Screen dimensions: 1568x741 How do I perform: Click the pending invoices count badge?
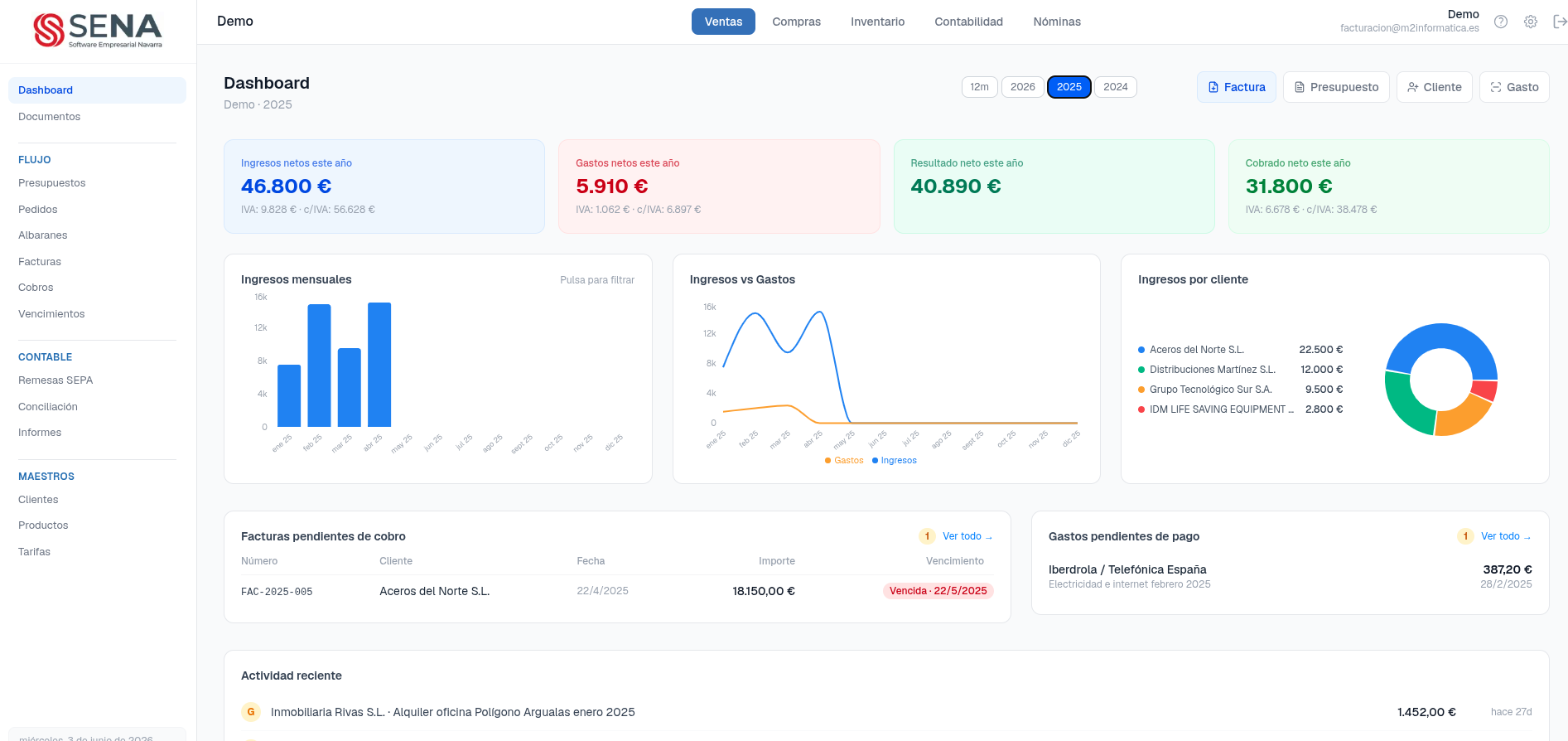(x=927, y=536)
